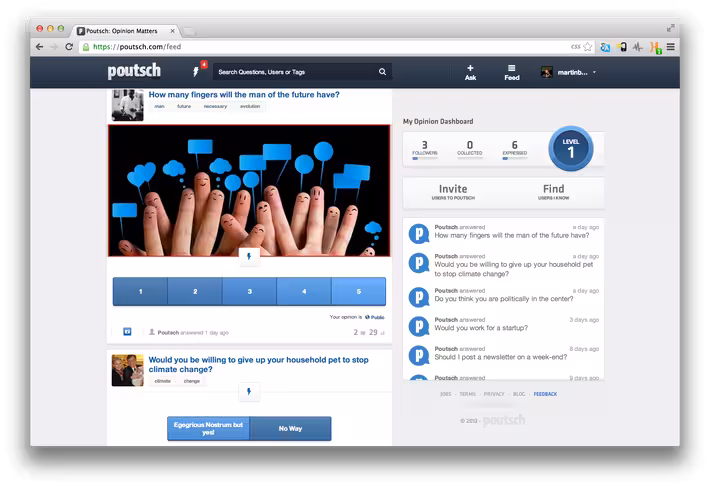Click the Feedback footer link

[545, 394]
